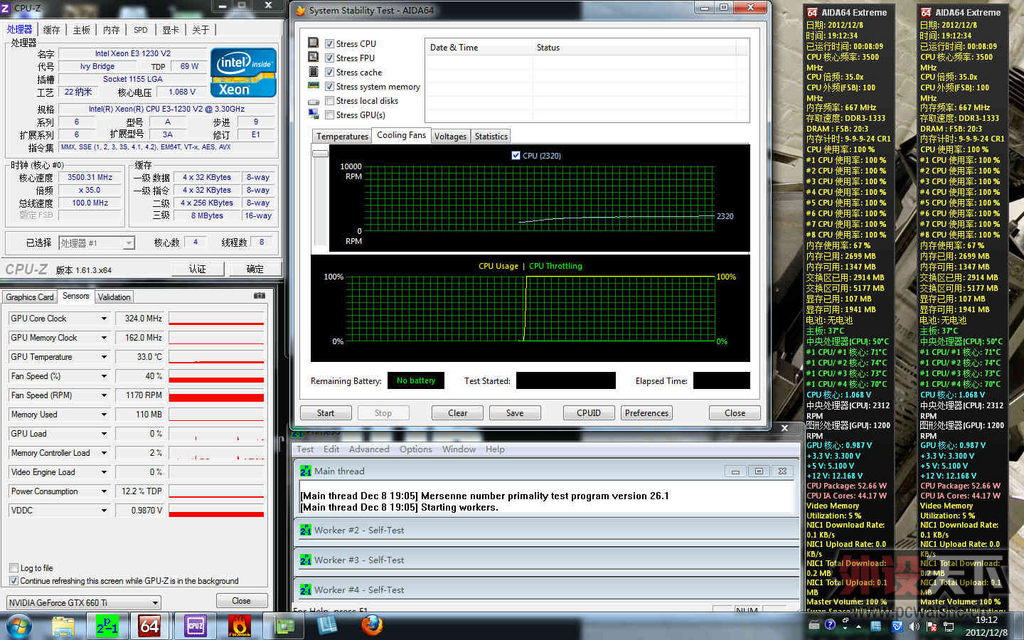Click the Intel Xeon inside logo

[x=243, y=72]
